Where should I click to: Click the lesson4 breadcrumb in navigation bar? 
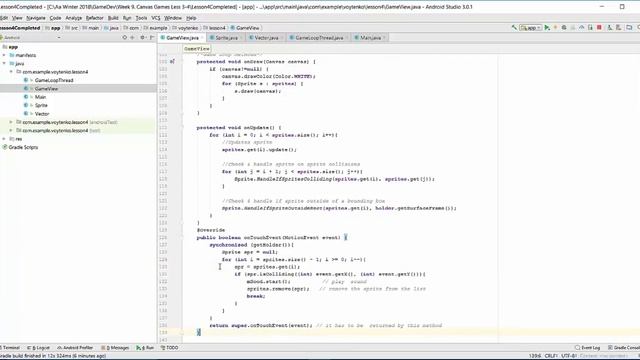click(x=214, y=28)
